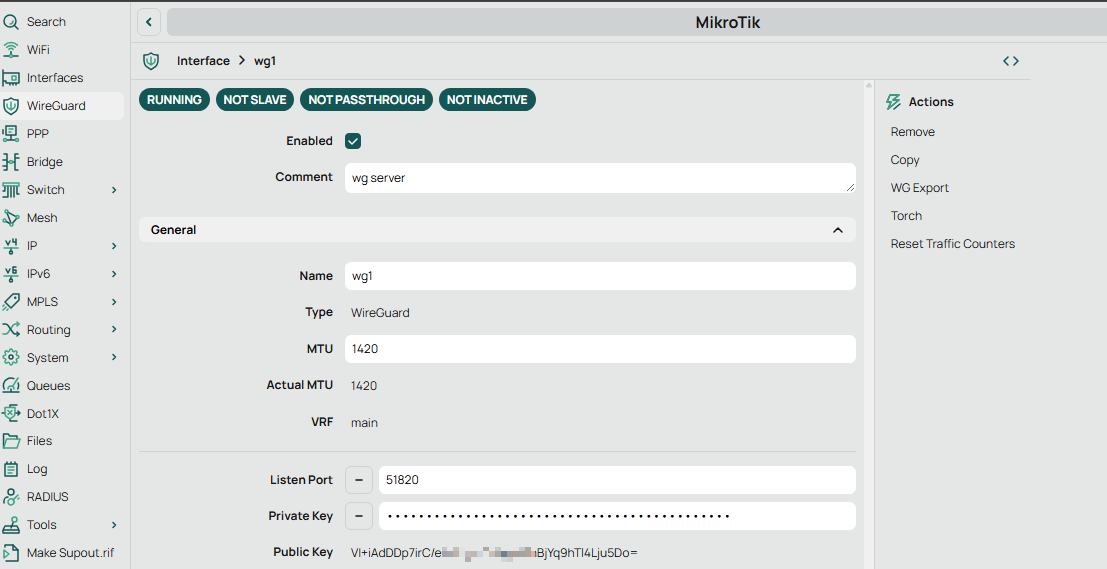Screen dimensions: 1107x569
Task: Click the Tools joystick icon
Action: click(11, 525)
